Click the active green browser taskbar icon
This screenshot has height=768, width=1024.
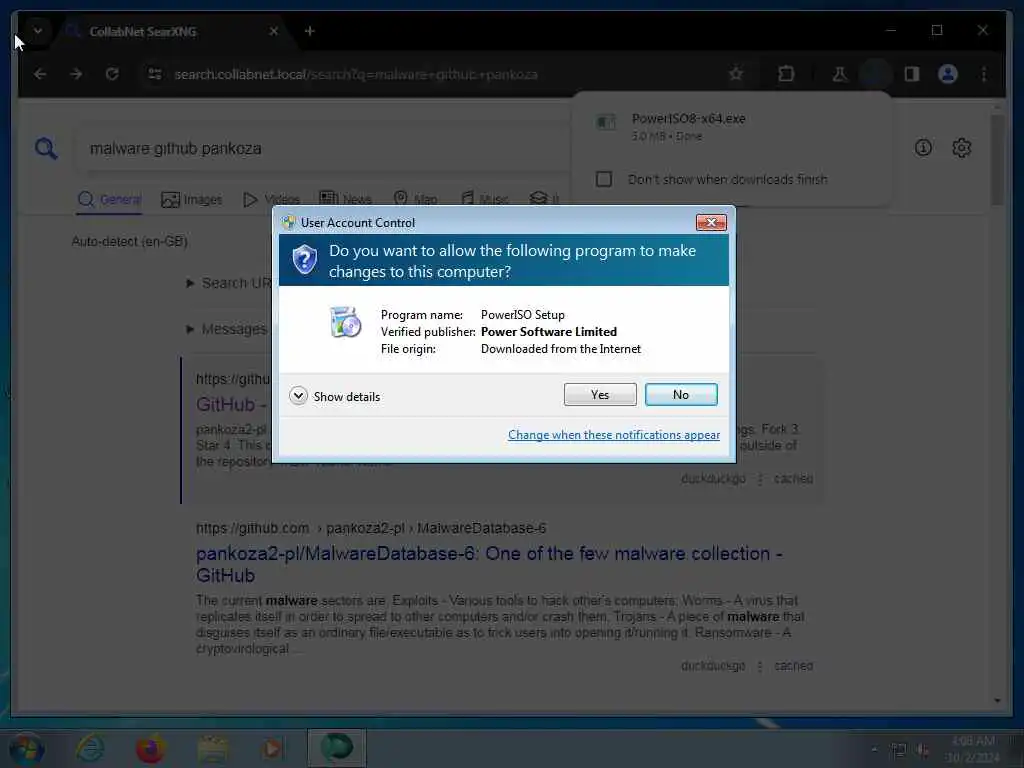point(336,748)
